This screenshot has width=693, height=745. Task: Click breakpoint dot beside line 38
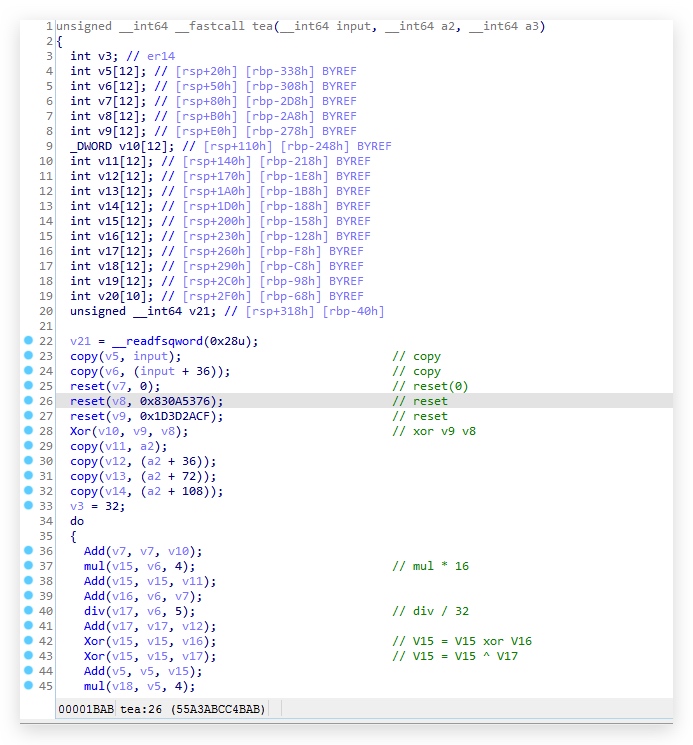pos(28,580)
